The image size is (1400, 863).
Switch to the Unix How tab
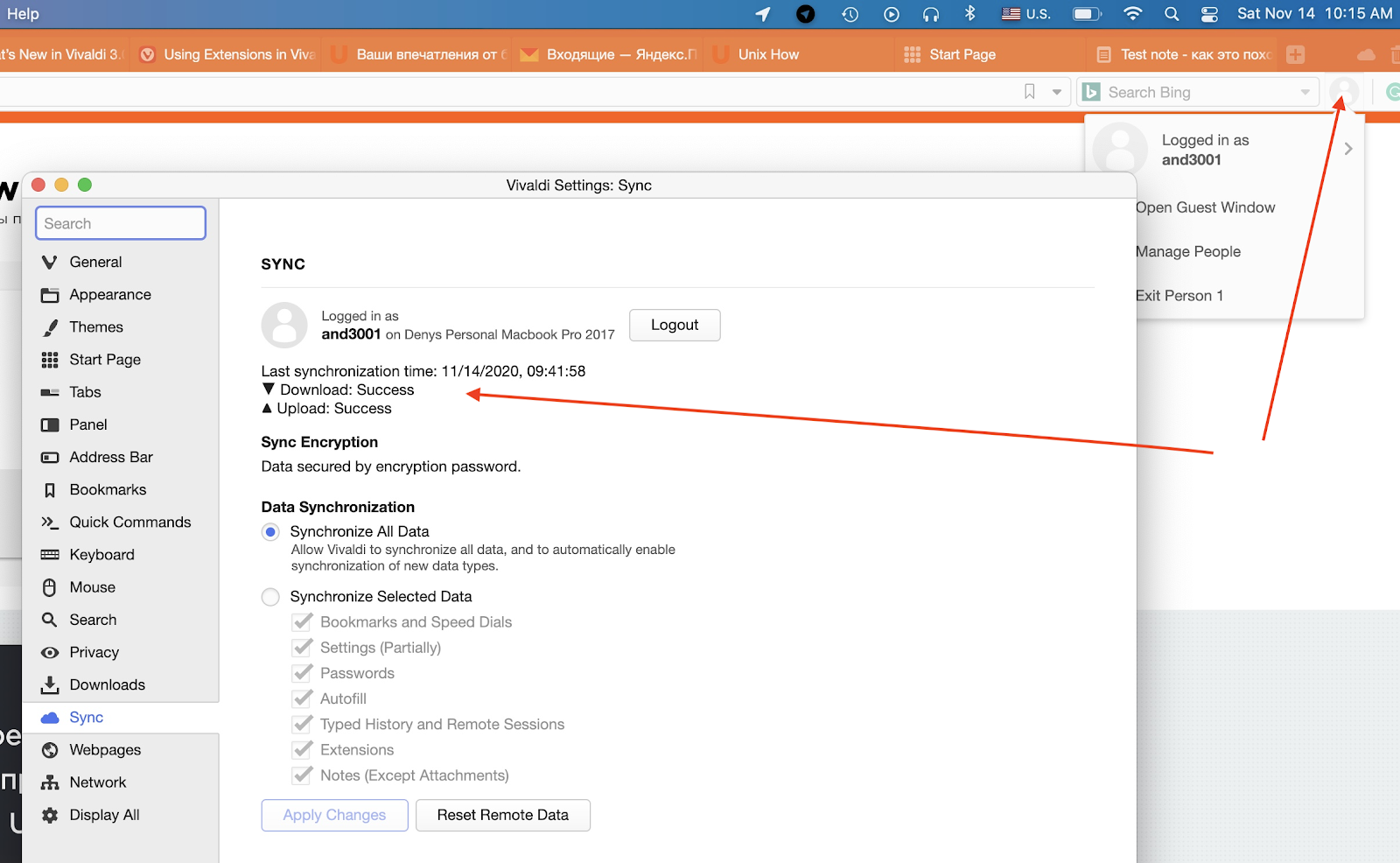pos(800,54)
